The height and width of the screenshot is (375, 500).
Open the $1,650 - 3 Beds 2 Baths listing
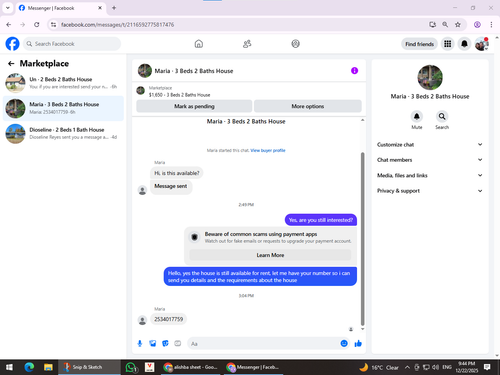pos(179,95)
